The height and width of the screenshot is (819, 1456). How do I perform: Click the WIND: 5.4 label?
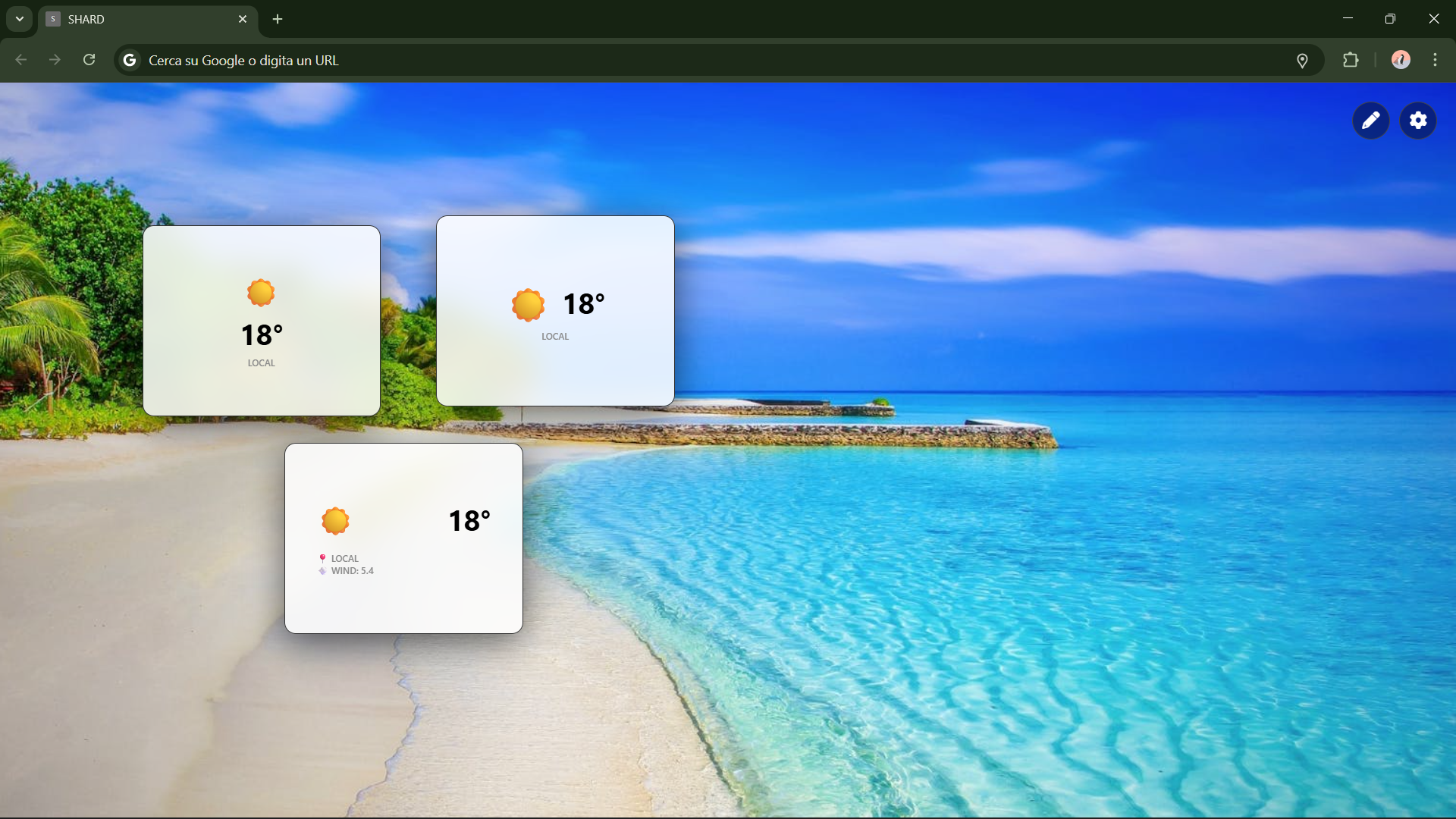352,571
